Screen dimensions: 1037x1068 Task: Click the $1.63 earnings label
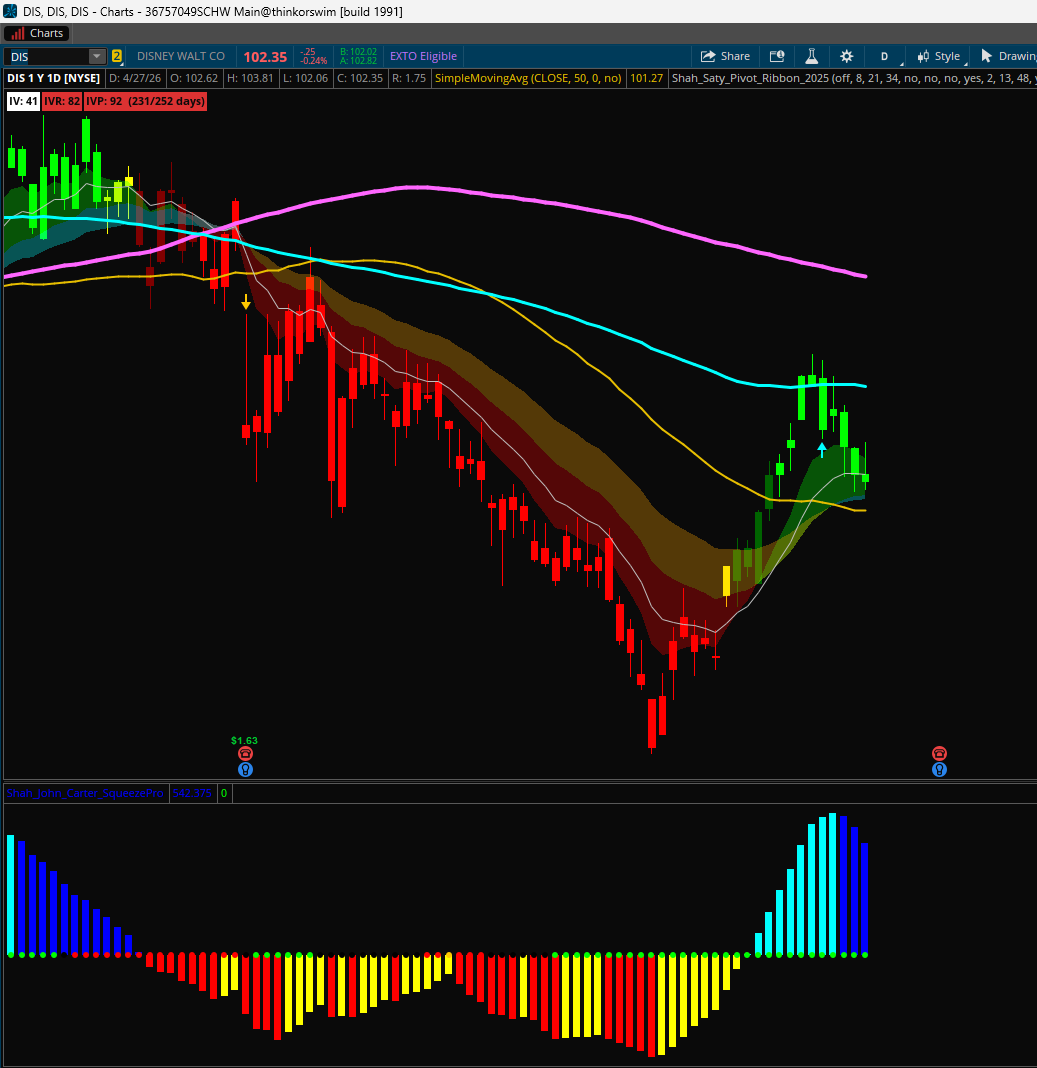pyautogui.click(x=245, y=740)
